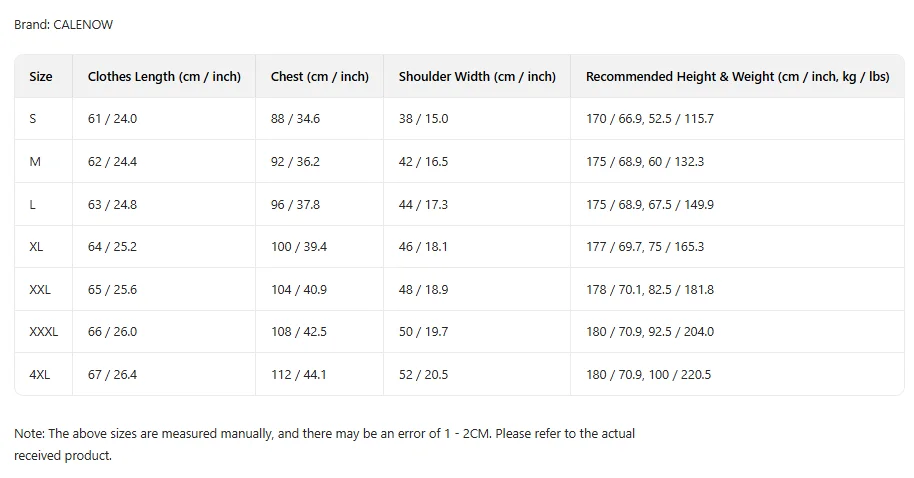
Task: Click the 4XL size cell
Action: [x=40, y=375]
